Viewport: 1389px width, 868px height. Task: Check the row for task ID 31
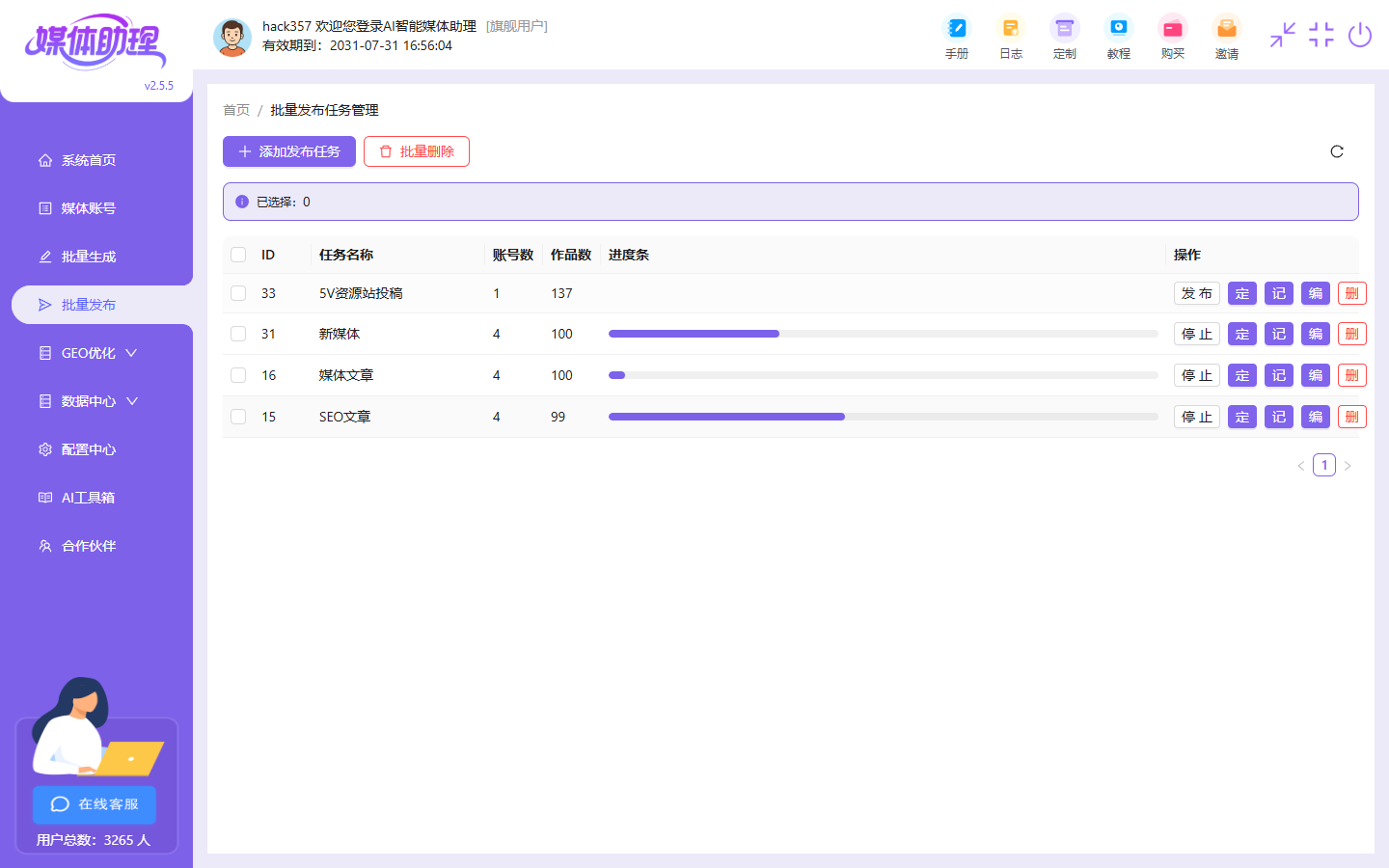(x=238, y=334)
